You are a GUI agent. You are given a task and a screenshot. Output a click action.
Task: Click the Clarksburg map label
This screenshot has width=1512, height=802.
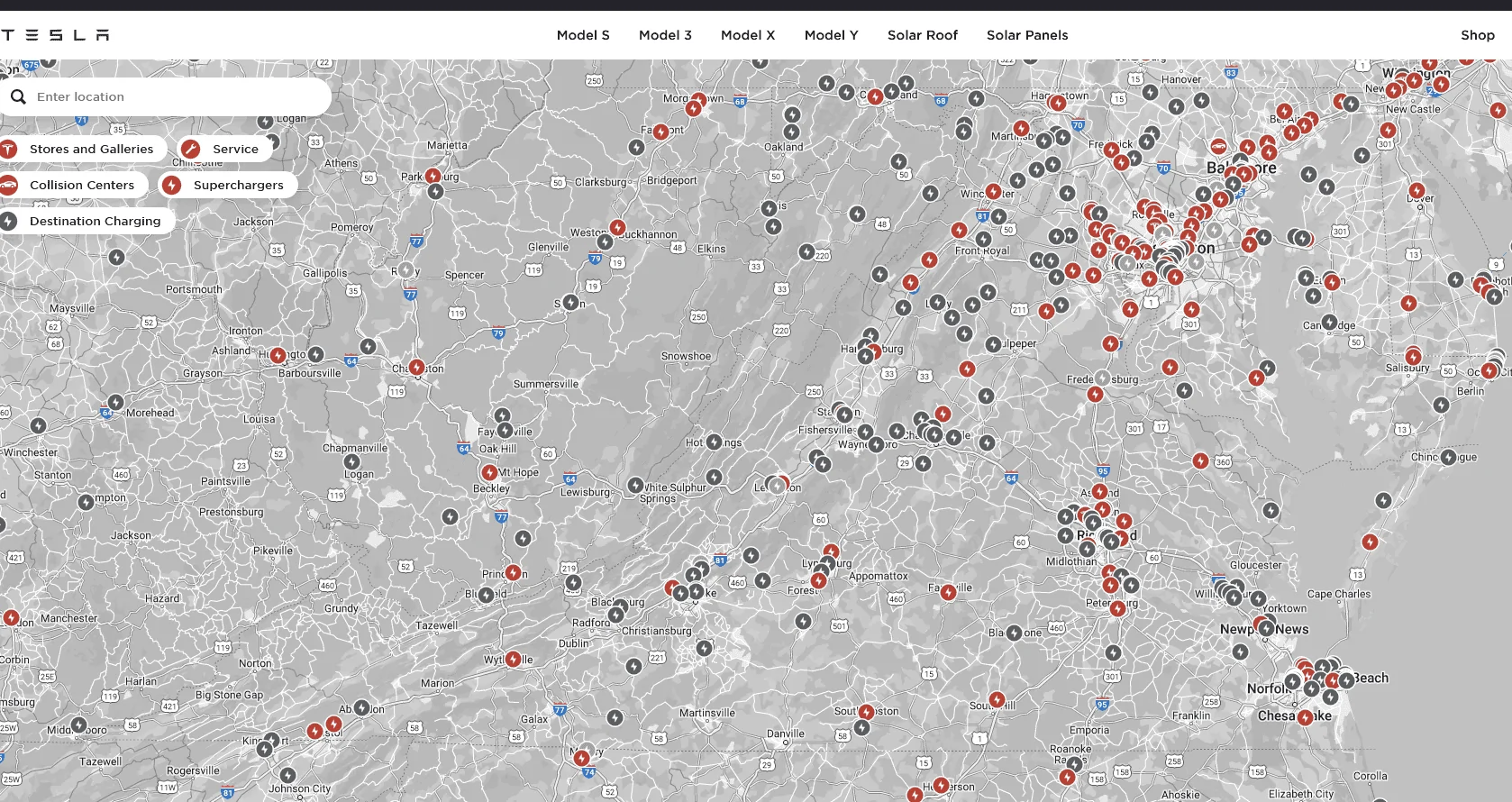click(x=601, y=182)
